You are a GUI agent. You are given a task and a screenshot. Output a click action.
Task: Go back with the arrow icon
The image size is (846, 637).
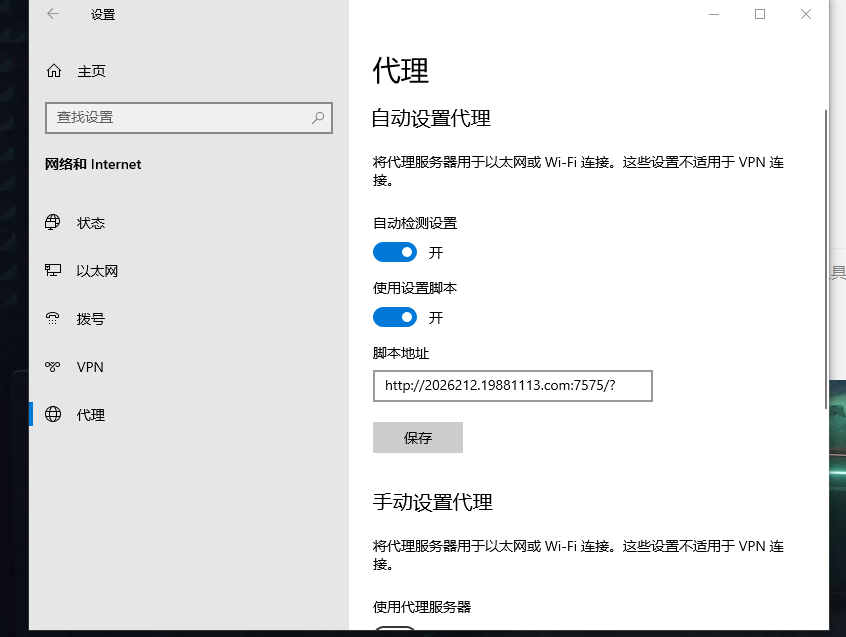coord(53,14)
